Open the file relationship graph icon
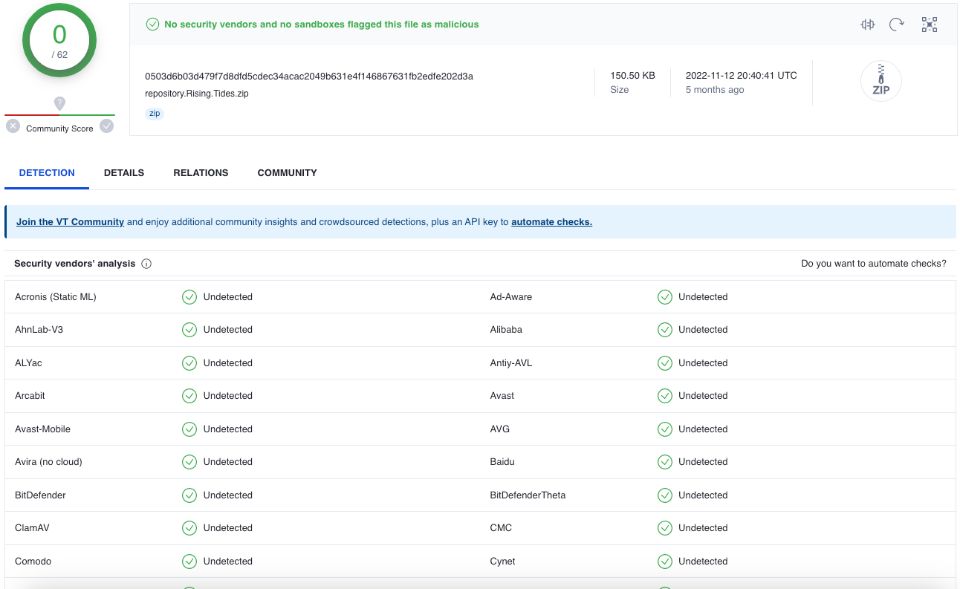The height and width of the screenshot is (589, 960). point(929,24)
